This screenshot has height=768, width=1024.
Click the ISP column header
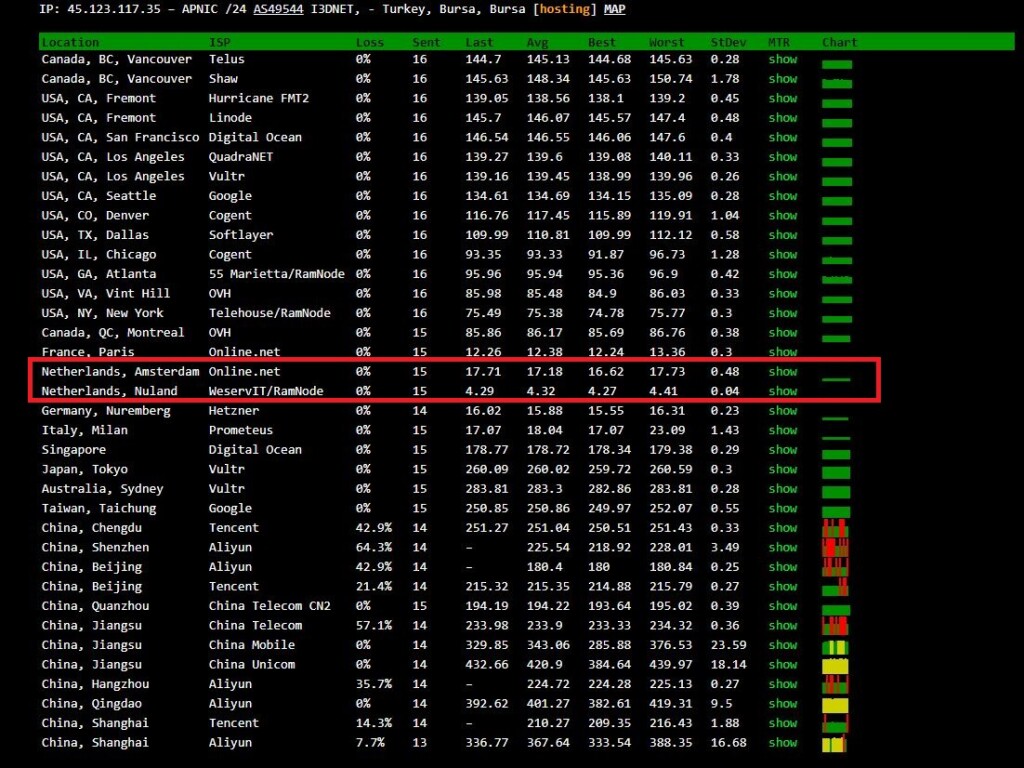click(219, 42)
